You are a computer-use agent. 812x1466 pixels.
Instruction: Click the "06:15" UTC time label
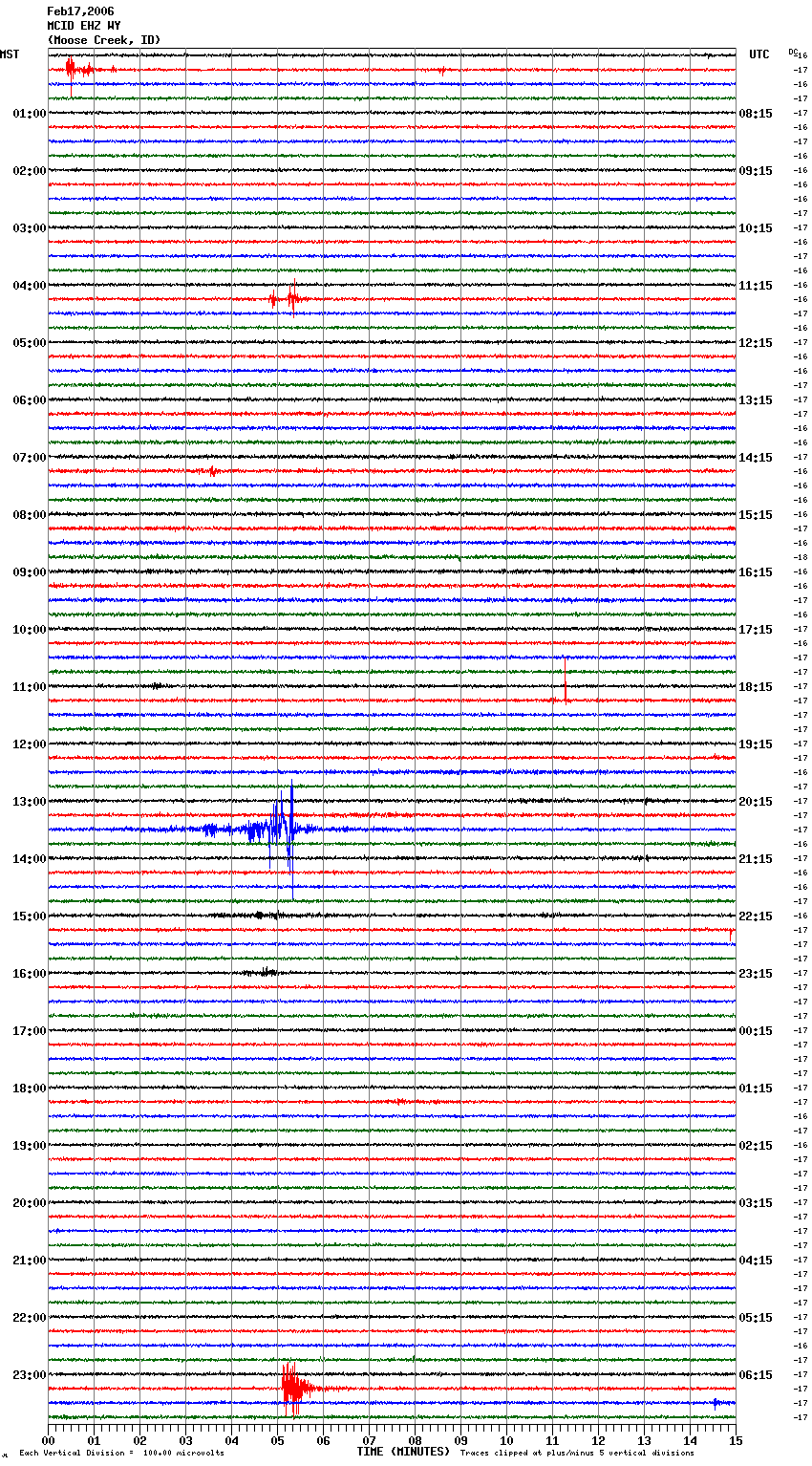point(756,1375)
